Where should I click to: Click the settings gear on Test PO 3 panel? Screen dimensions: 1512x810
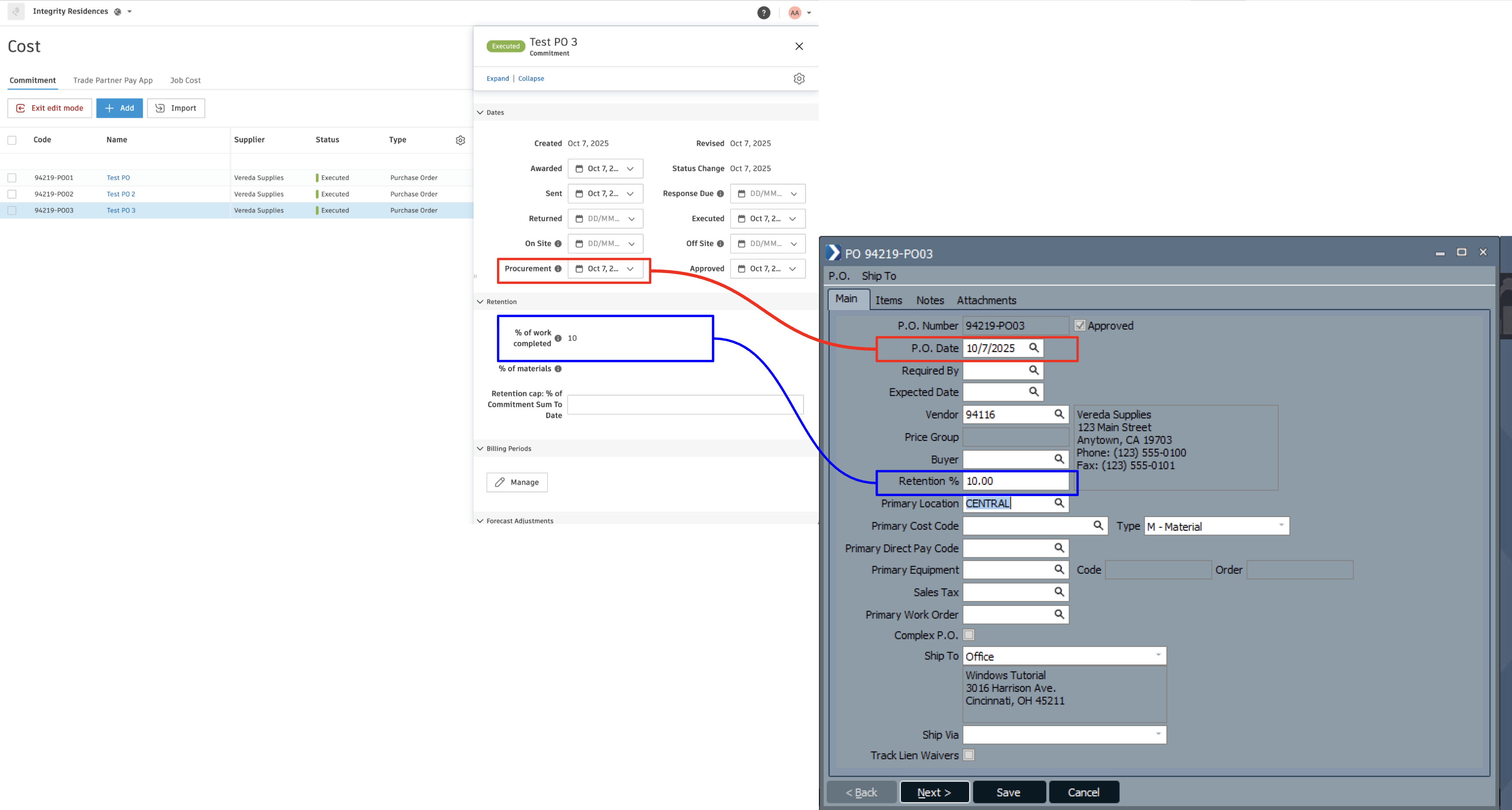pos(799,78)
